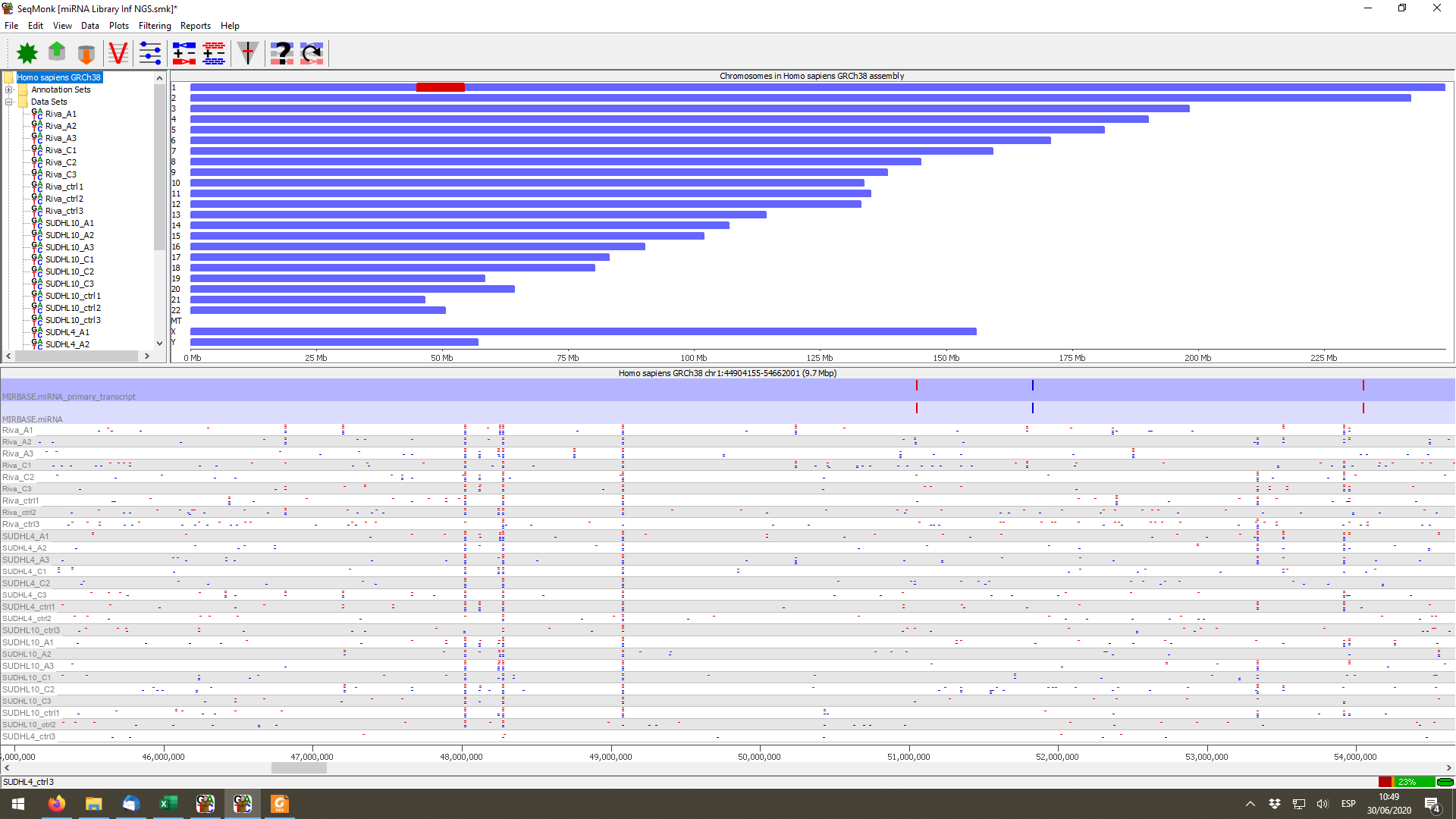Show hidden system tray icons chevron
This screenshot has height=819, width=1456.
(1250, 804)
